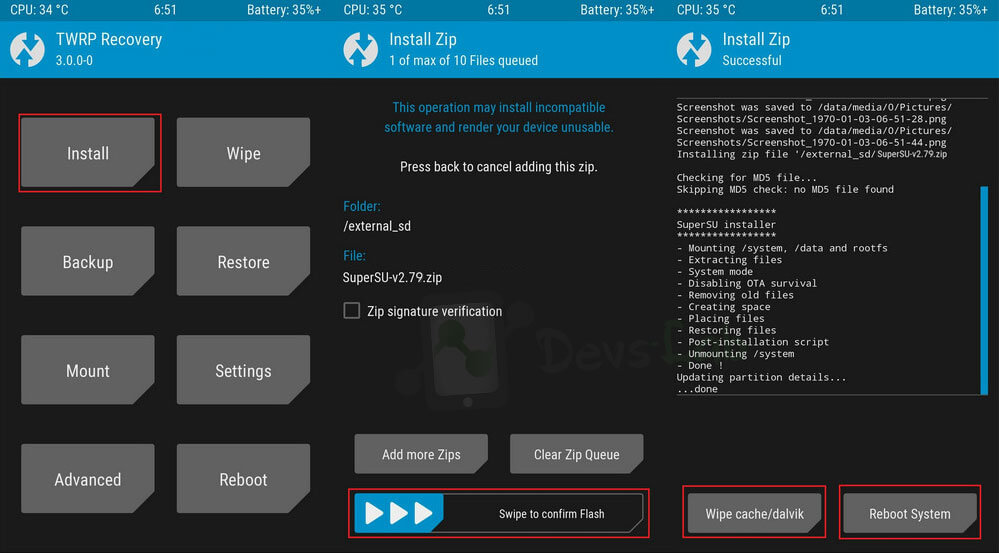This screenshot has height=553, width=999.
Task: Click the TWRP logo beside TWRP Recovery title
Action: click(27, 50)
